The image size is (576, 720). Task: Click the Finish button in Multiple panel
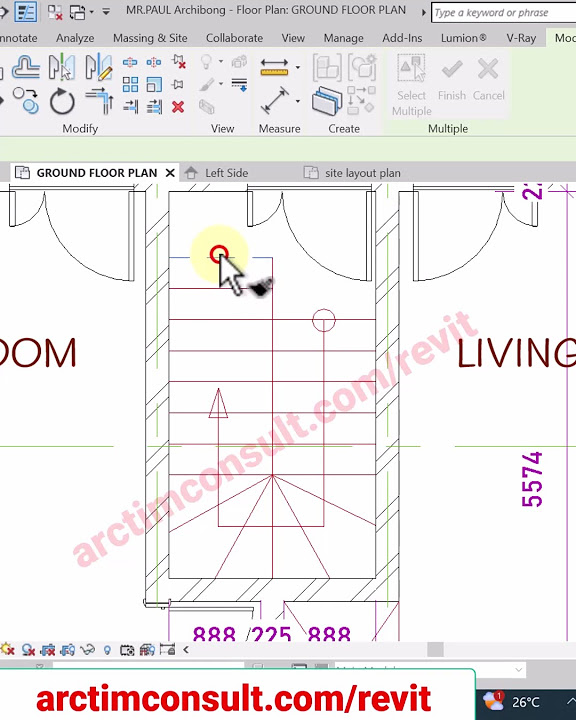coord(452,79)
